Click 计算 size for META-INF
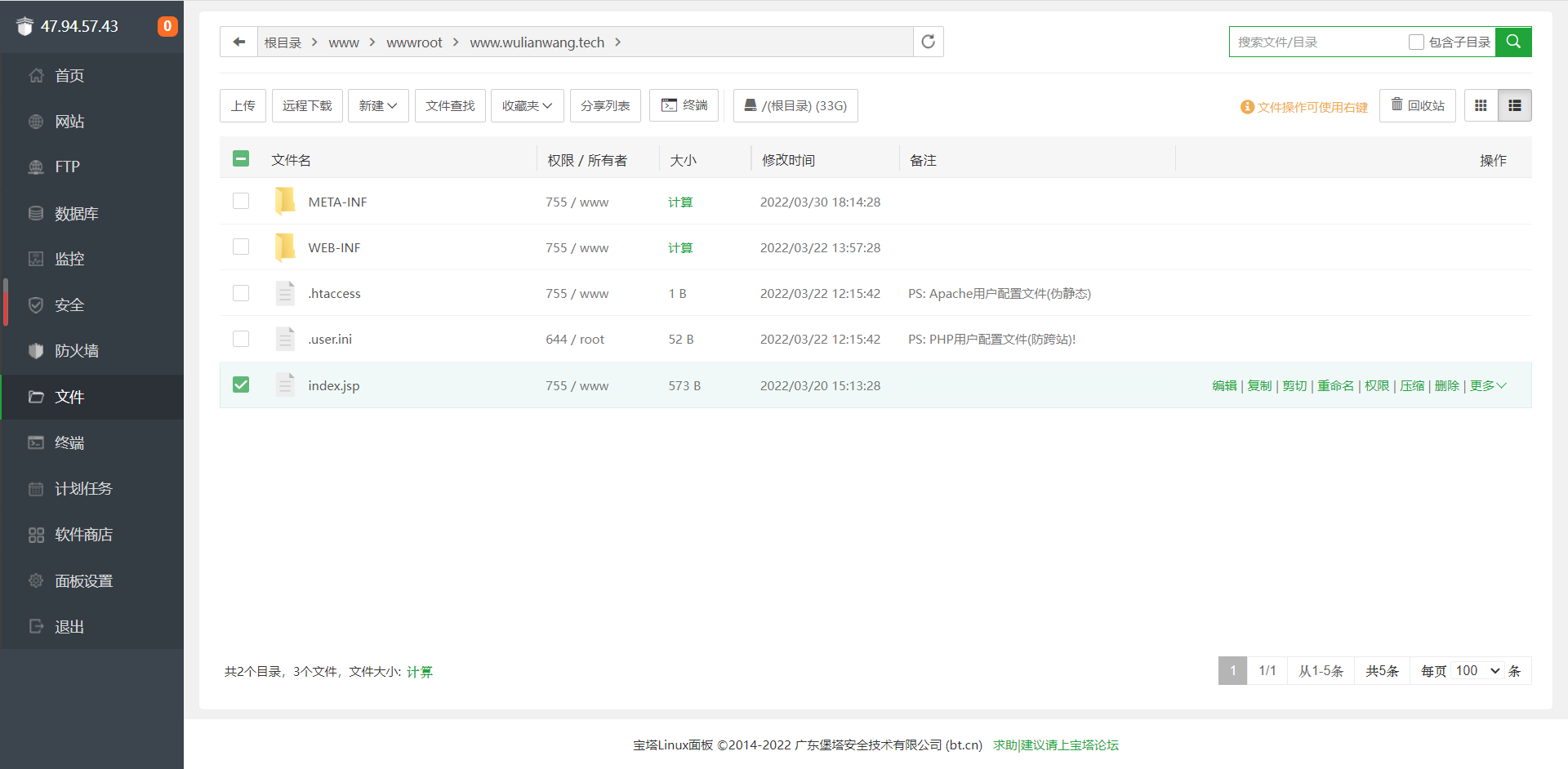This screenshot has width=1568, height=769. pos(680,202)
